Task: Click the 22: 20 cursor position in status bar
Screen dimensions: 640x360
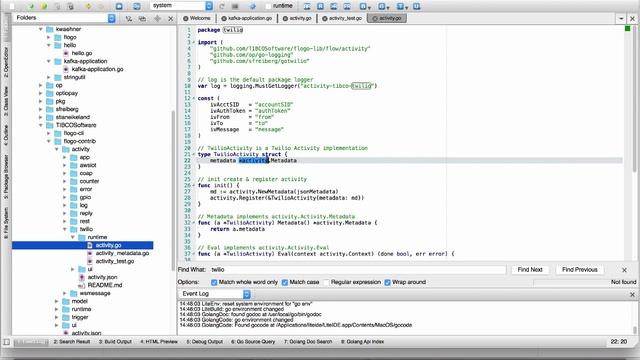Action: 619,342
